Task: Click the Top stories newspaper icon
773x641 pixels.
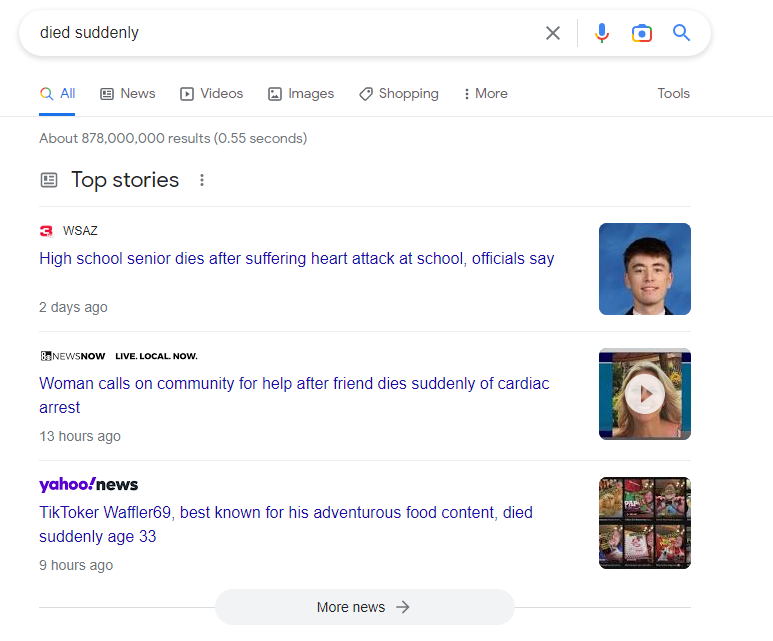Action: [49, 180]
